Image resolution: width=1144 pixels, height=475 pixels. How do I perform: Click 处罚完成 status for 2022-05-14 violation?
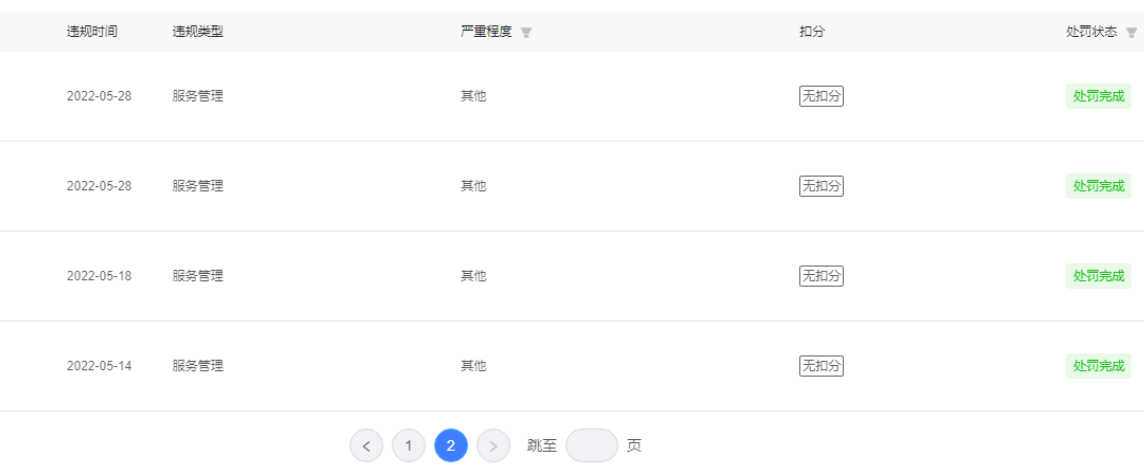[1098, 366]
